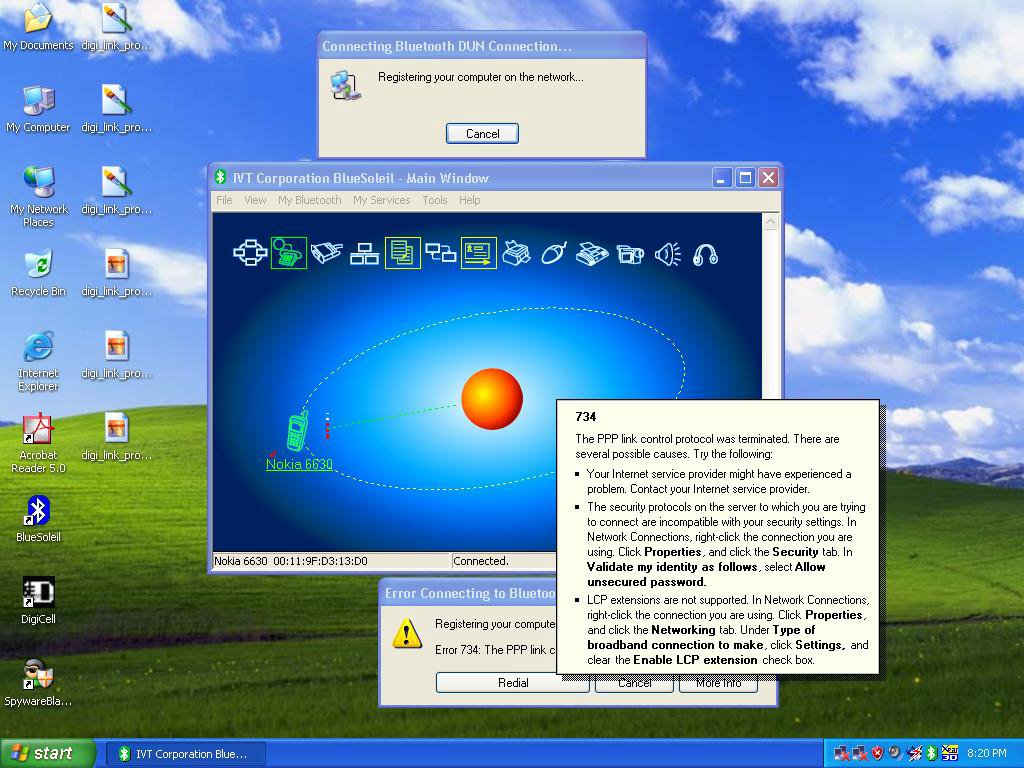
Task: Click the Nokia 6630 device label
Action: point(299,464)
